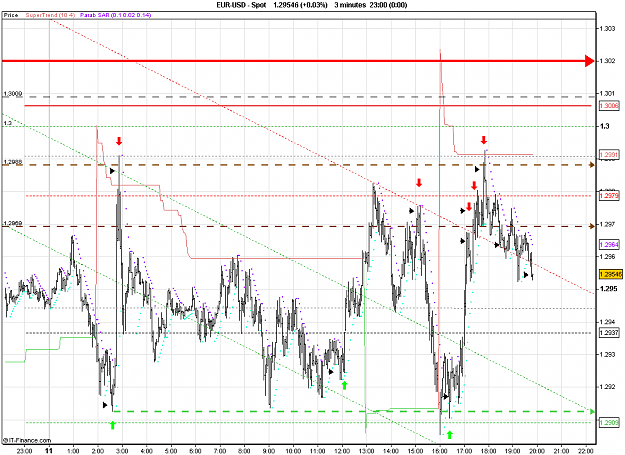Click the 1.3006 red price tag

pyautogui.click(x=609, y=106)
